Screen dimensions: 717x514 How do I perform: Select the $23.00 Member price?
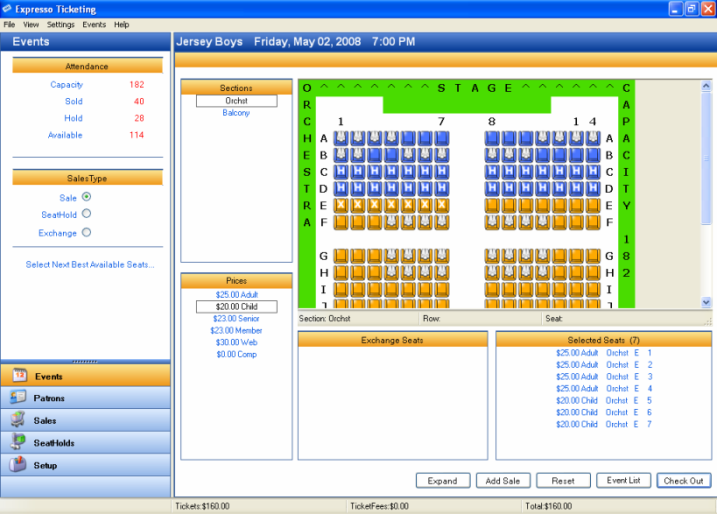(x=236, y=330)
